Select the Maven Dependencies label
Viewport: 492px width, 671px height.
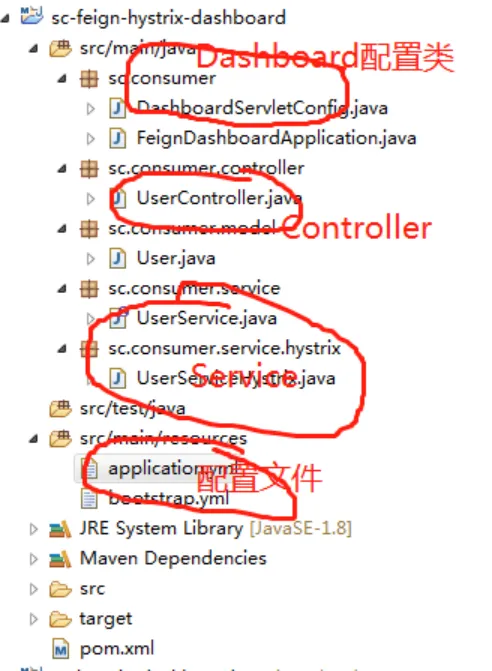tap(173, 559)
